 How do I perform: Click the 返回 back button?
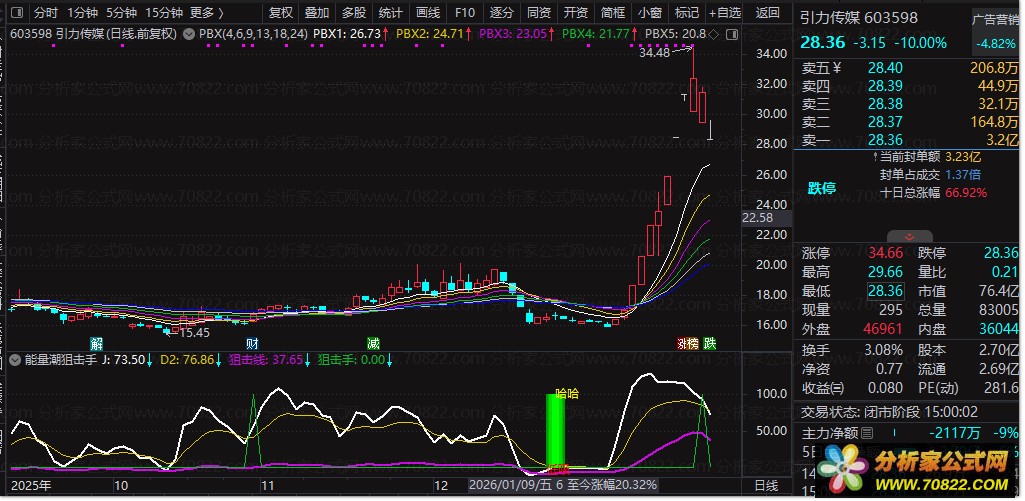point(768,13)
